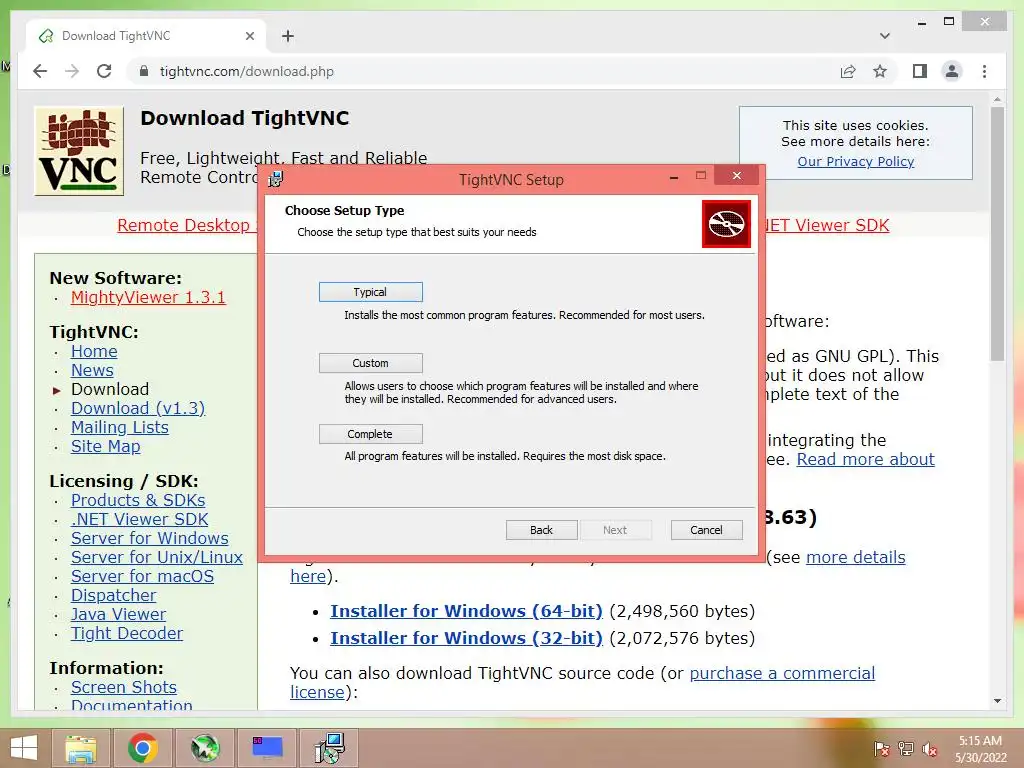Screen dimensions: 1024x768
Task: Open File Explorer from the taskbar
Action: (x=80, y=748)
